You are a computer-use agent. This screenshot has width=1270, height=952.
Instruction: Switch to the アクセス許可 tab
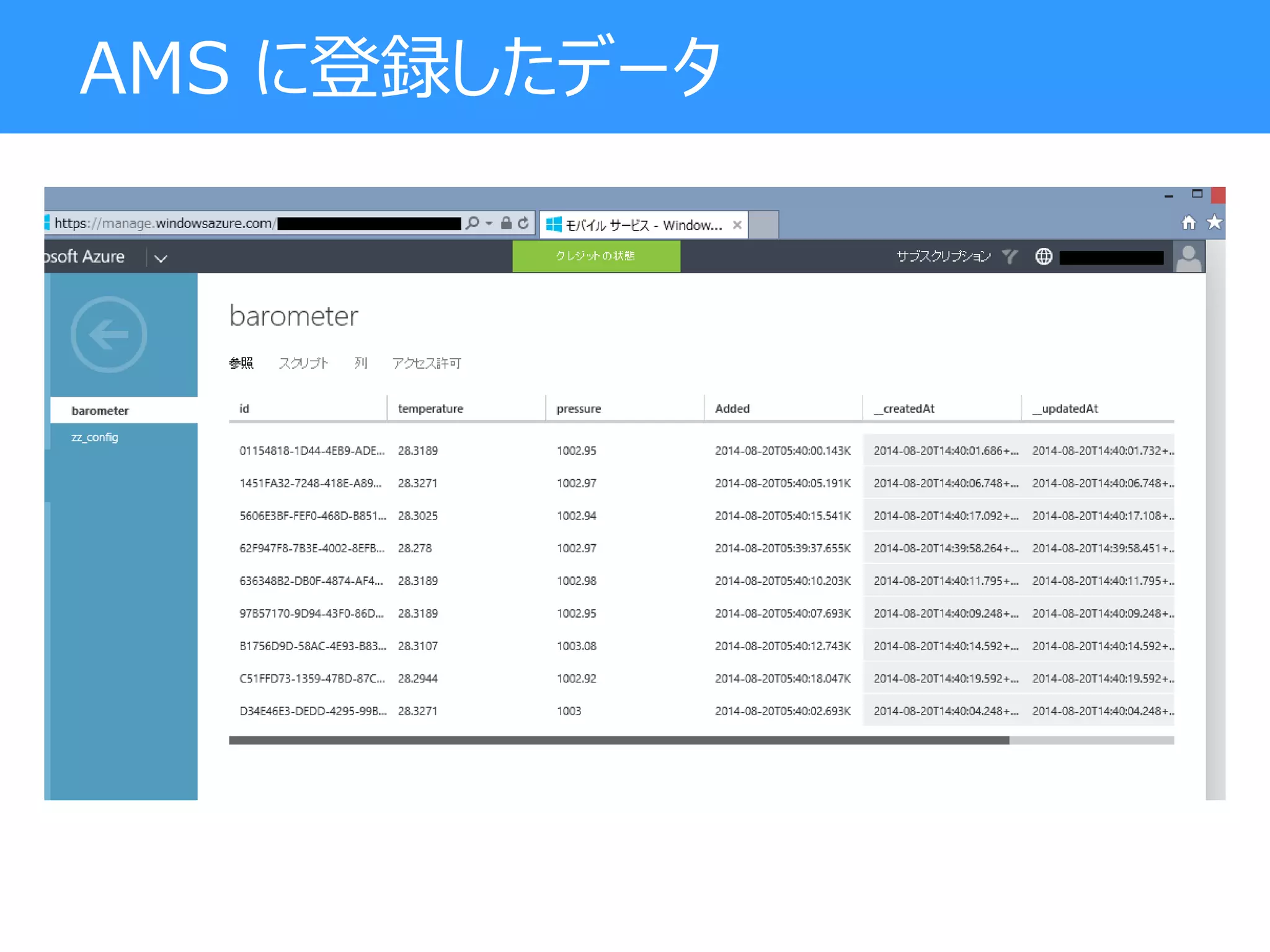[427, 363]
